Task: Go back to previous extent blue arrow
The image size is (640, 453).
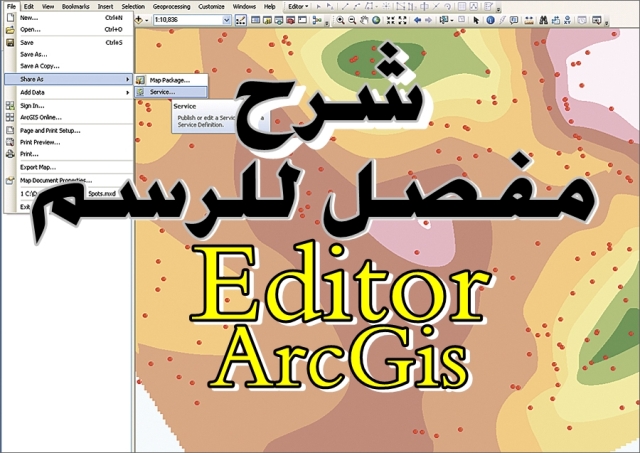Action: tap(417, 20)
